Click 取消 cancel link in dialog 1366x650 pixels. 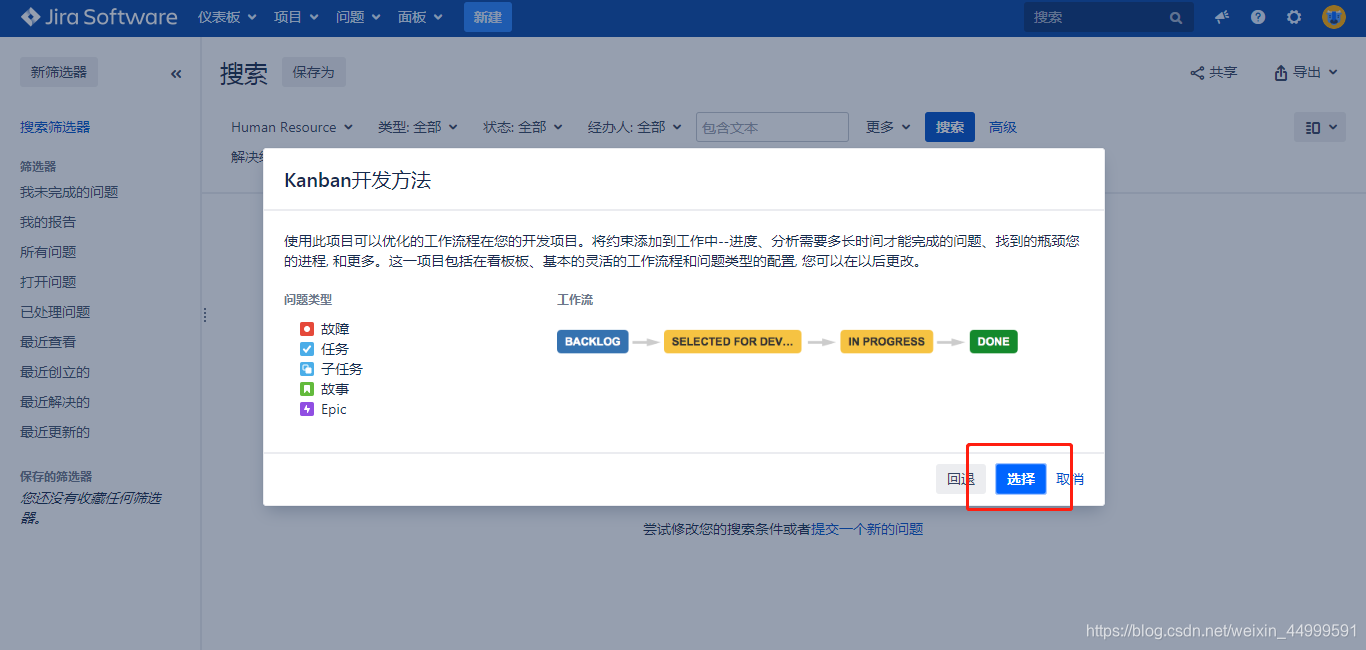click(x=1070, y=479)
